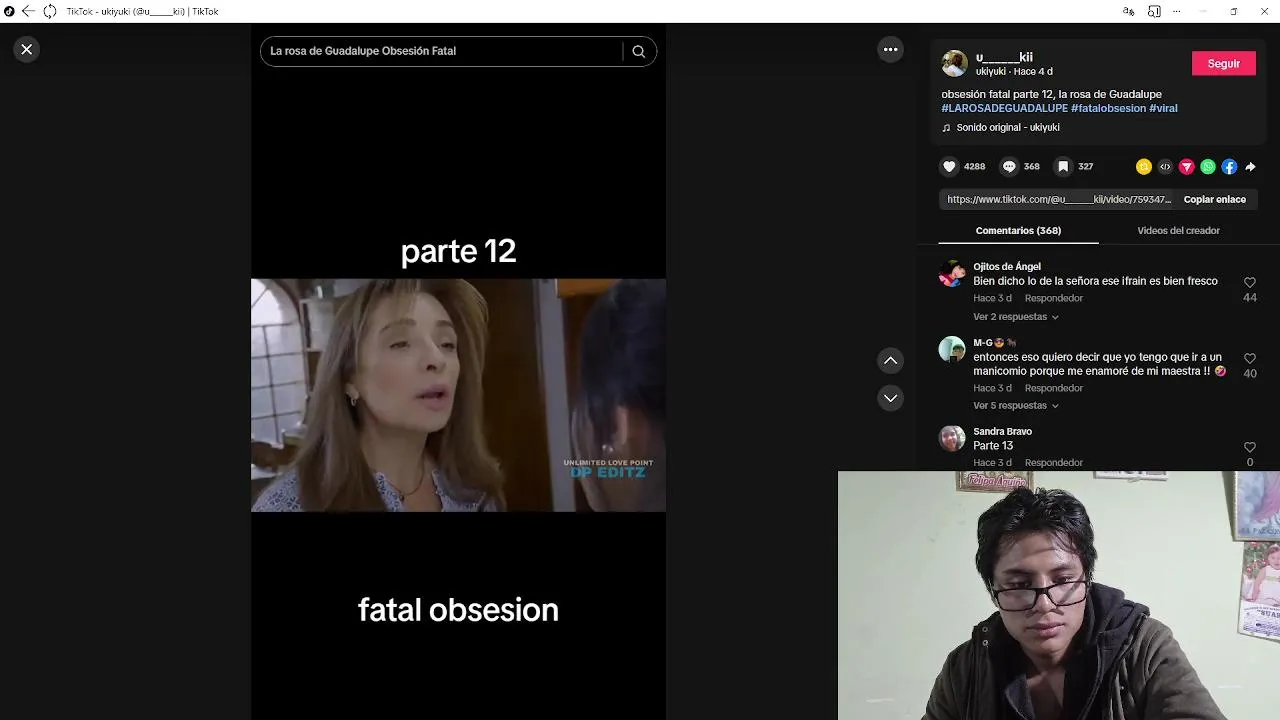The image size is (1280, 720).
Task: Click Copiar enlace button
Action: (x=1214, y=199)
